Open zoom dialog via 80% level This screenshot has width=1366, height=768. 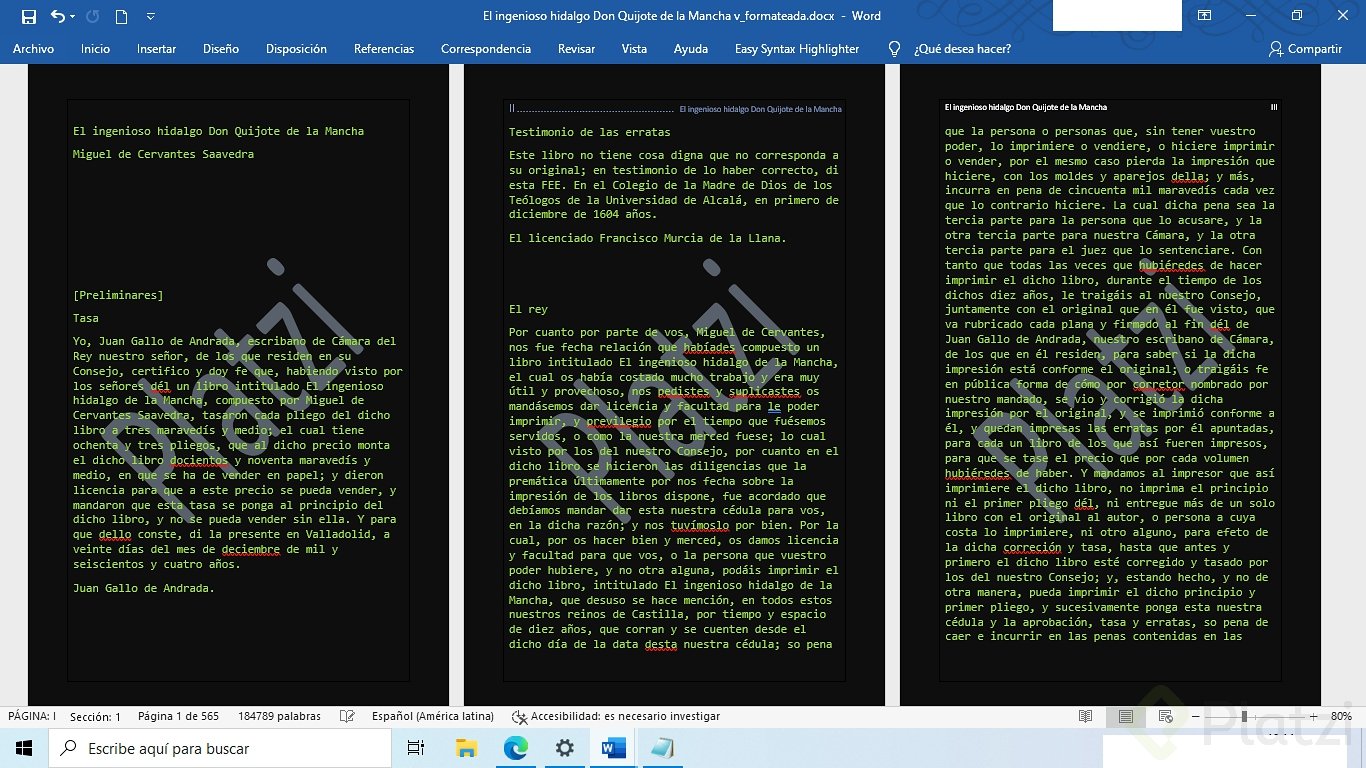pyautogui.click(x=1341, y=716)
